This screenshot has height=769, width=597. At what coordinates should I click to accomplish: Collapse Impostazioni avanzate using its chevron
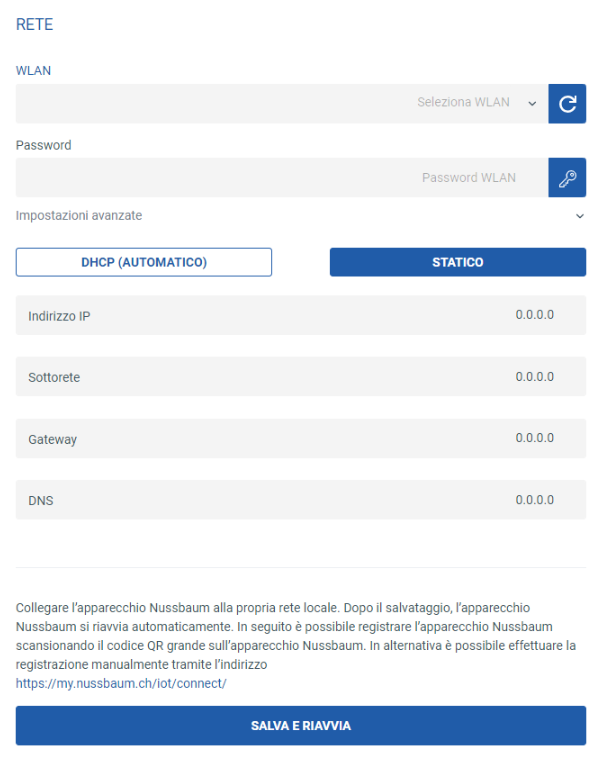point(580,216)
